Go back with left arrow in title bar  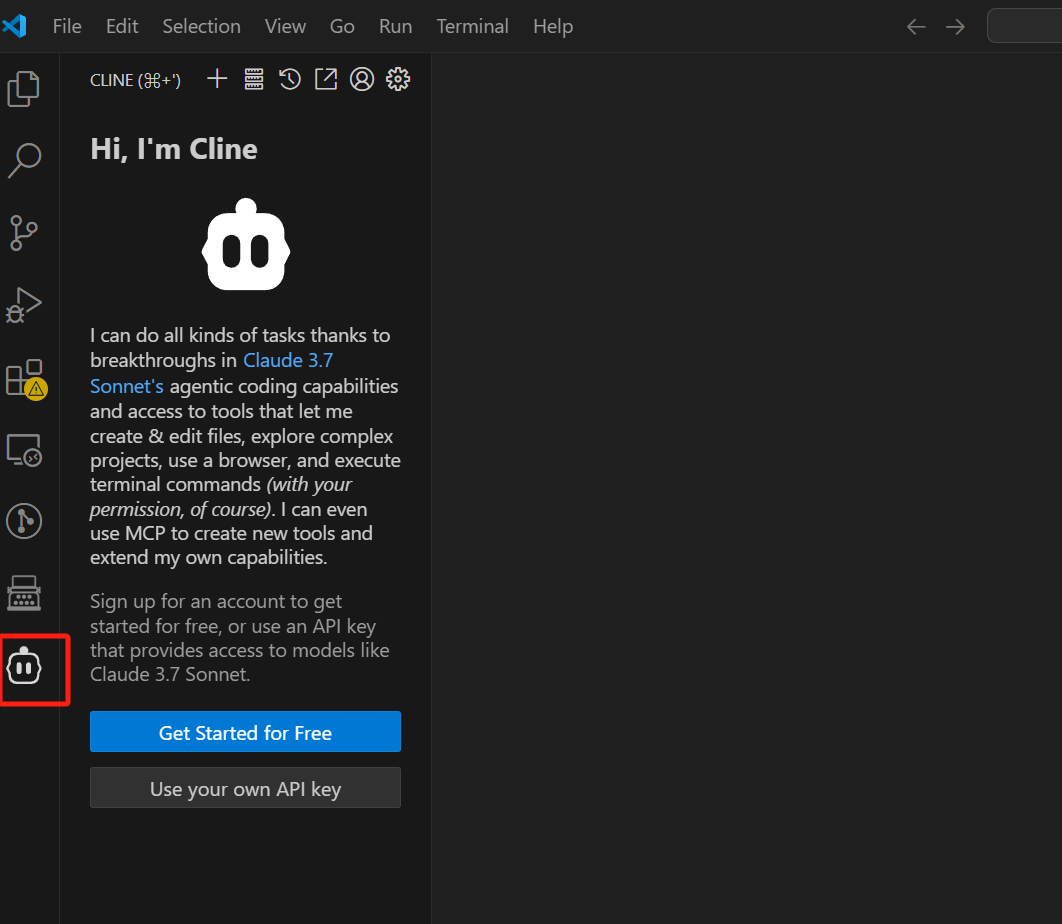click(916, 27)
